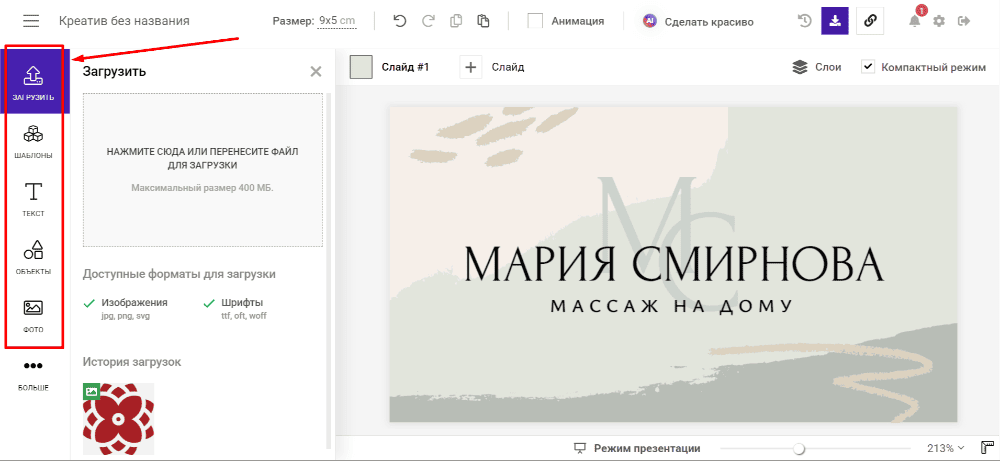The image size is (1000, 461).
Task: Close the Загрузить panel
Action: pos(316,71)
